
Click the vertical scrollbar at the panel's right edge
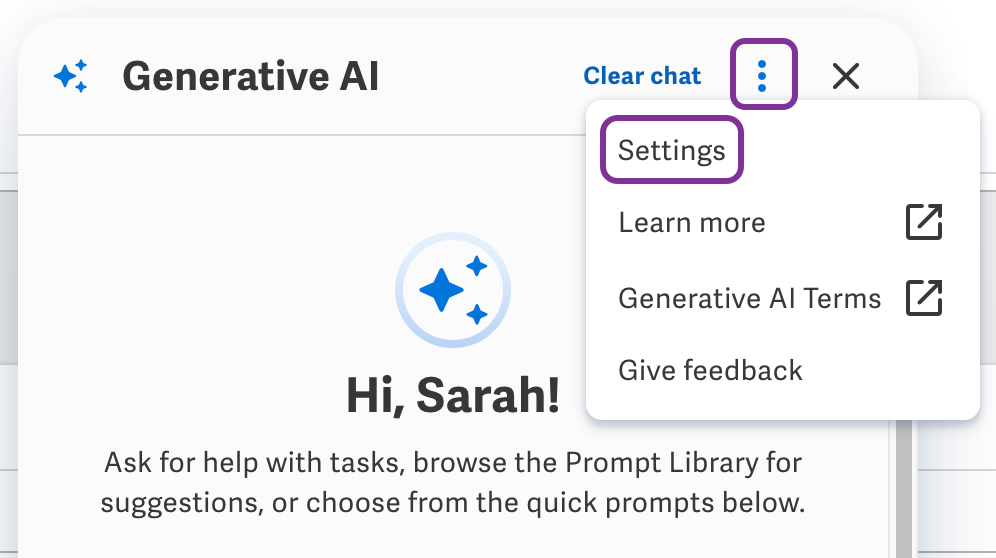click(x=904, y=489)
